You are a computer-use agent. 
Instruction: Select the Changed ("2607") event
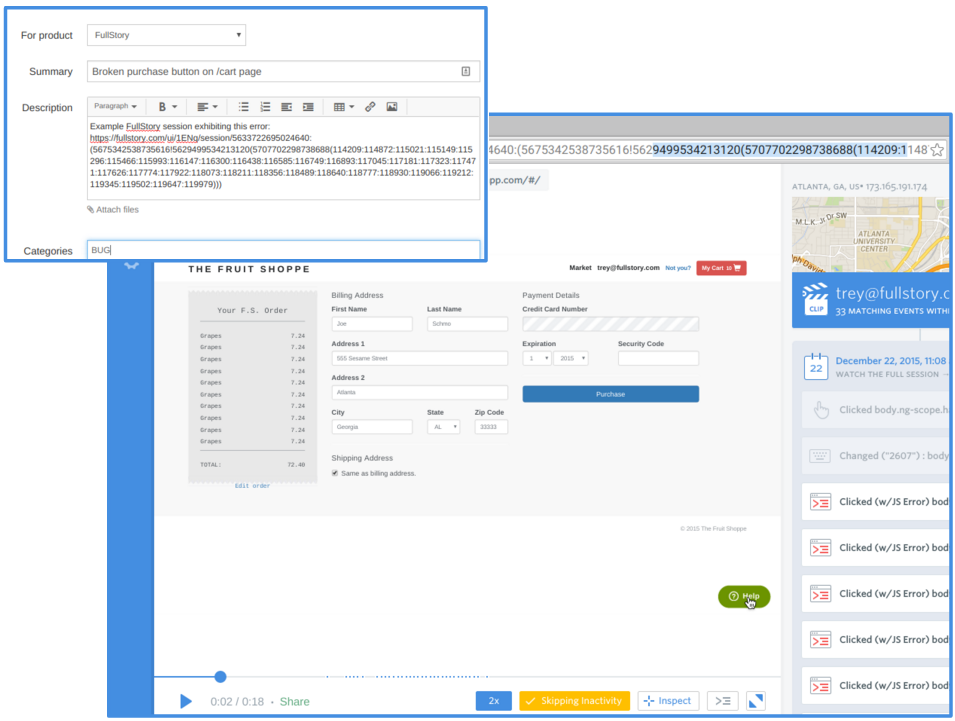(x=875, y=455)
